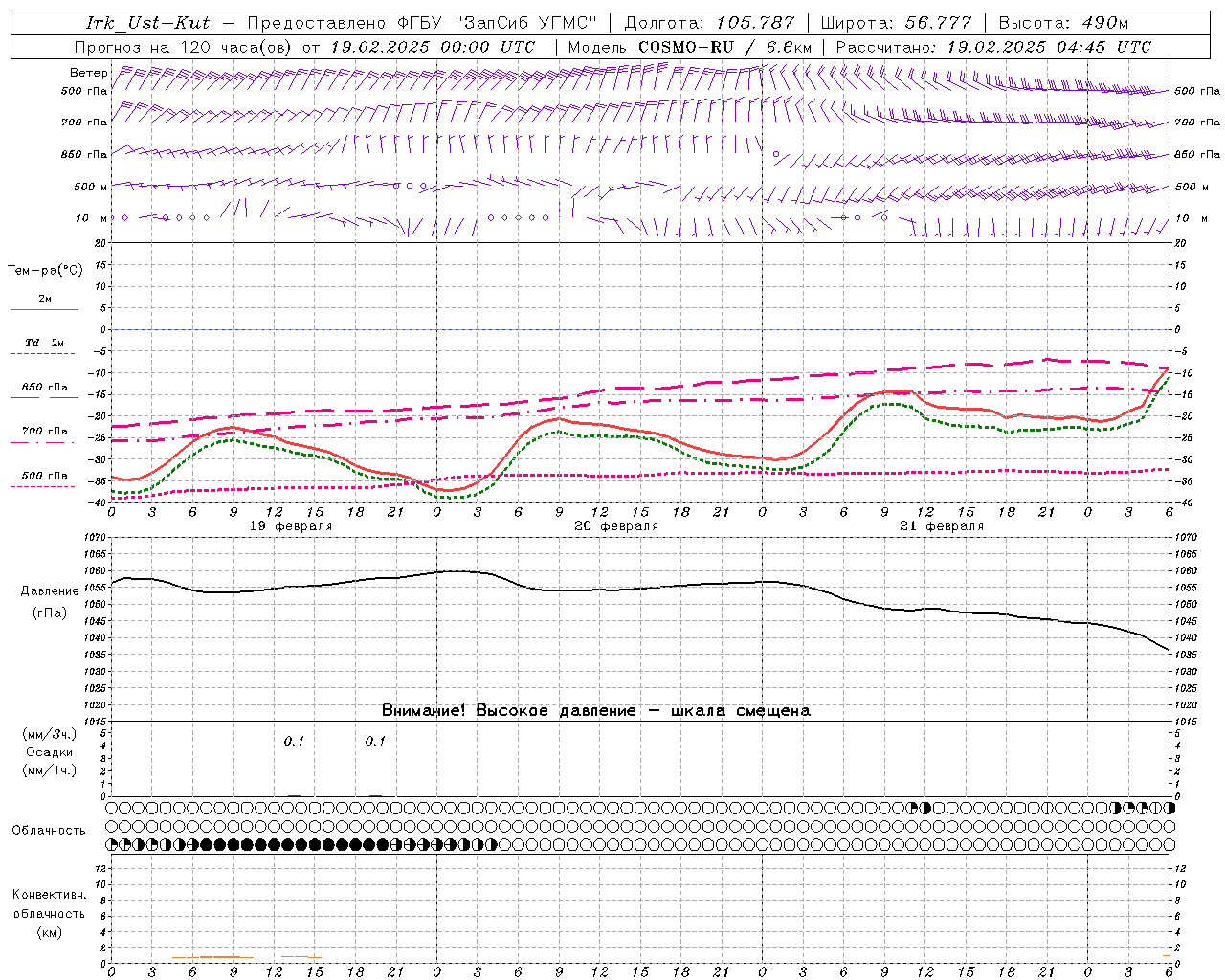This screenshot has height=980, width=1225.
Task: Click the "850 гПа" temperature legend entry
Action: 45,388
